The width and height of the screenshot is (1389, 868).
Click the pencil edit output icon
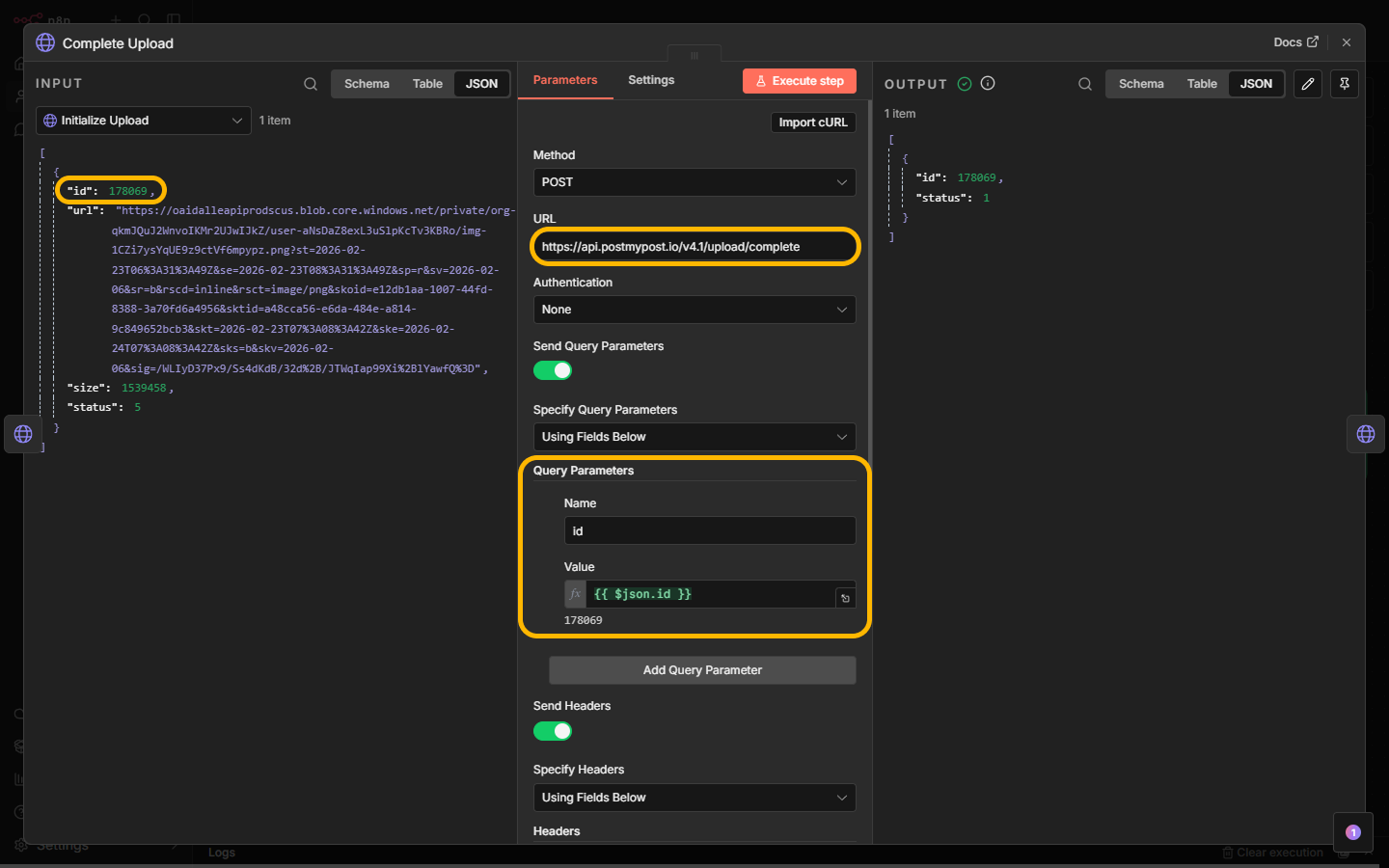(x=1308, y=84)
